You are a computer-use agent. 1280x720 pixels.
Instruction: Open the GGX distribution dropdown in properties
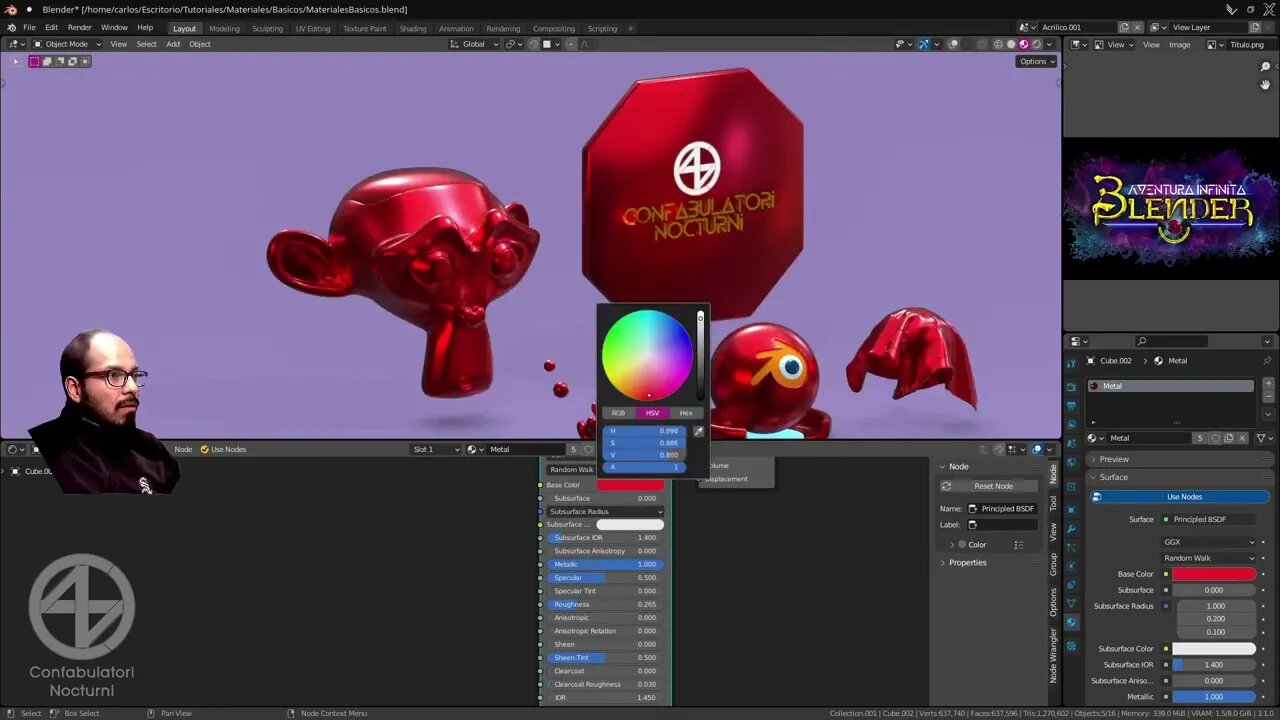click(x=1208, y=542)
